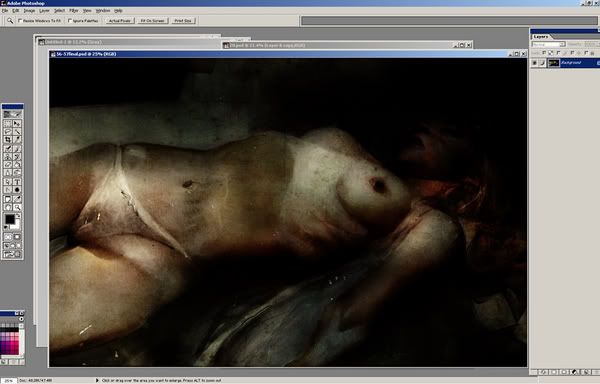This screenshot has width=600, height=384.
Task: Open the Help menu
Action: tap(118, 11)
